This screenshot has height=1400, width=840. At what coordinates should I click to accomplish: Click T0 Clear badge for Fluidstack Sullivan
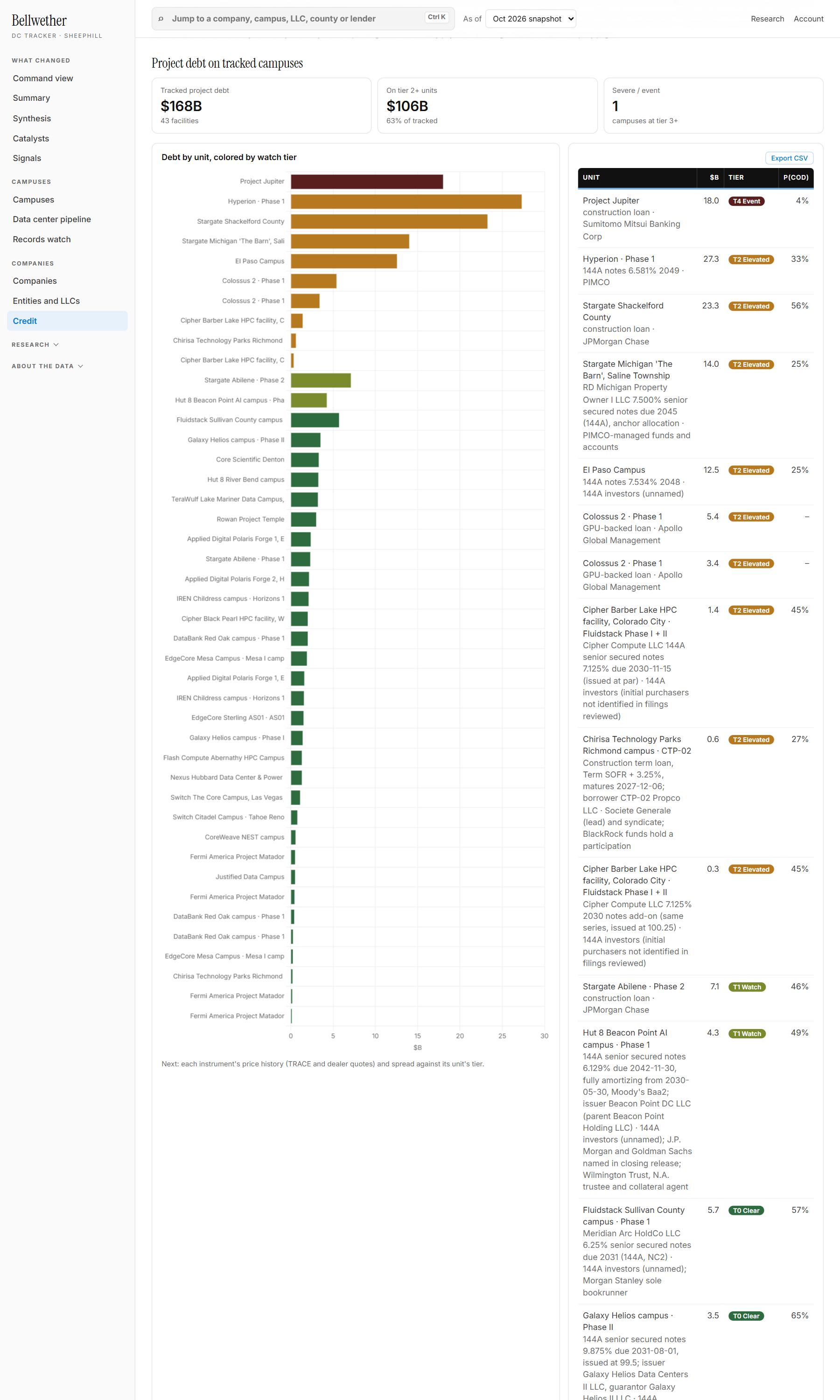(x=746, y=1211)
